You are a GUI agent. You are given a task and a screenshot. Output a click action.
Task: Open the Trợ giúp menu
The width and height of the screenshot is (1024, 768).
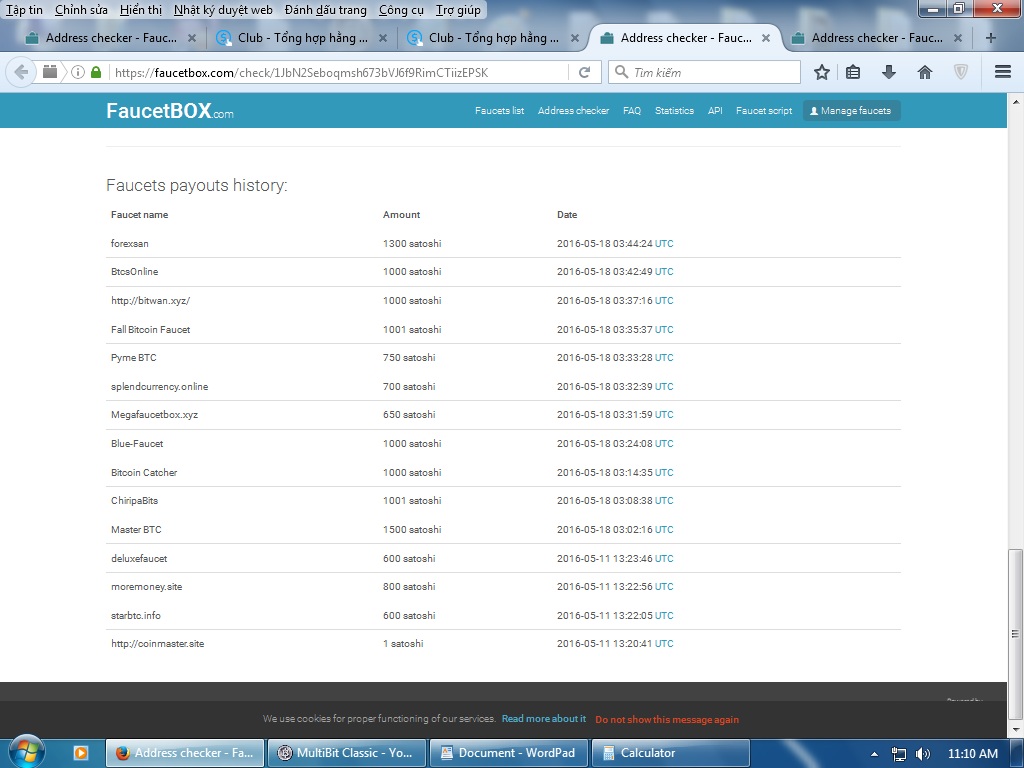pos(458,10)
